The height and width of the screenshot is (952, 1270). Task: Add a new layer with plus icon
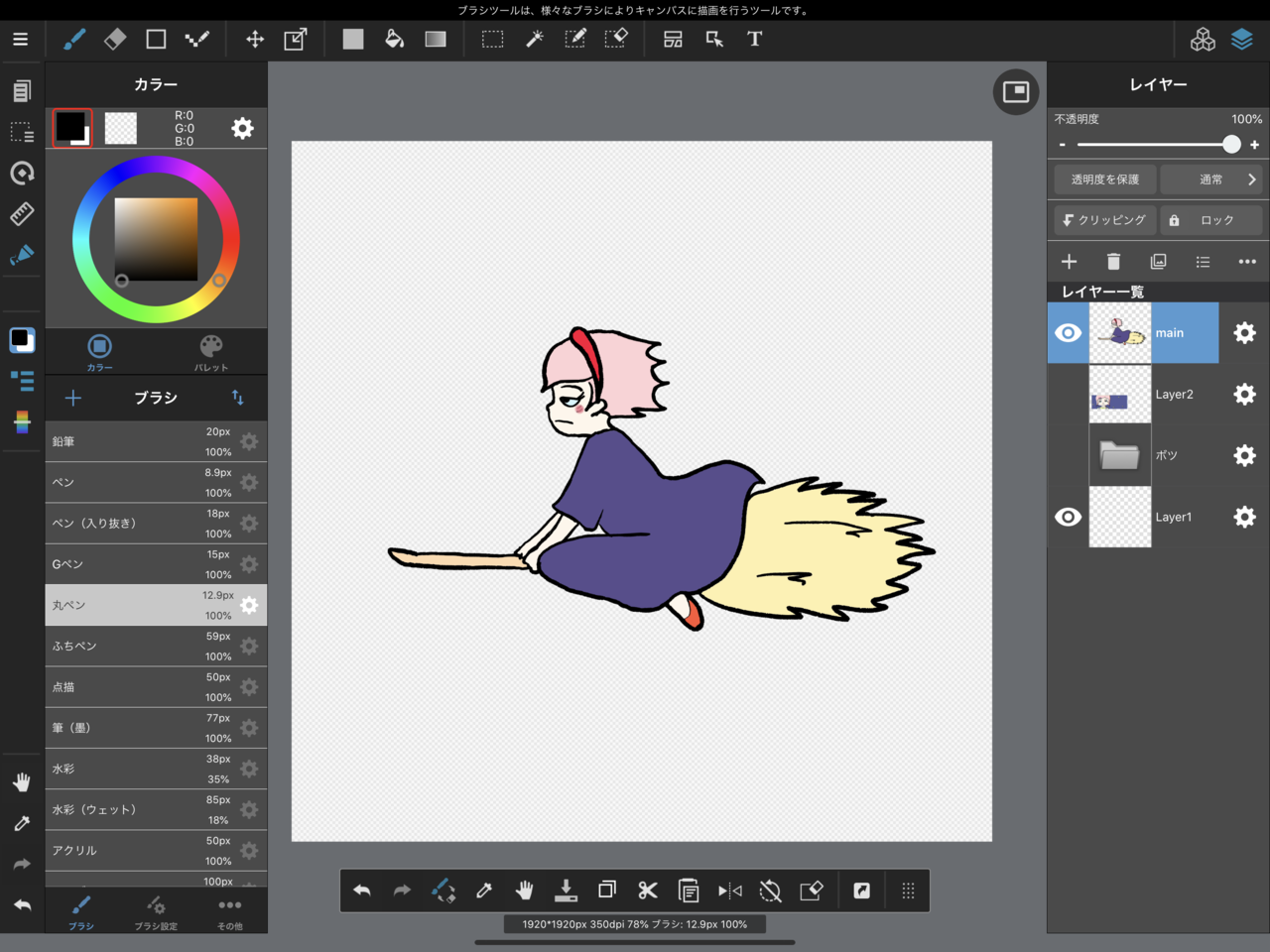[1069, 262]
